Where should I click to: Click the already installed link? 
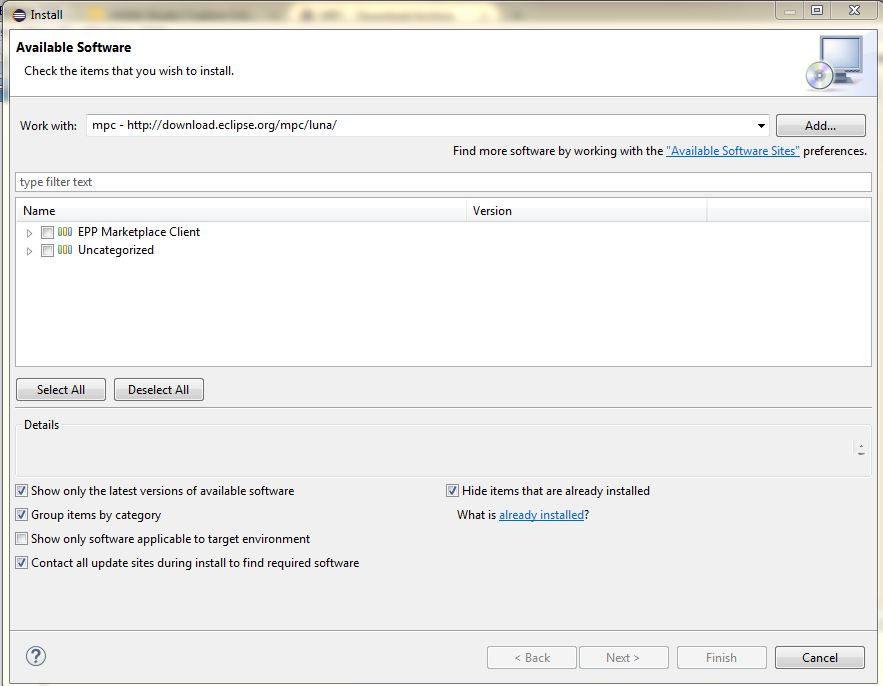tap(541, 515)
